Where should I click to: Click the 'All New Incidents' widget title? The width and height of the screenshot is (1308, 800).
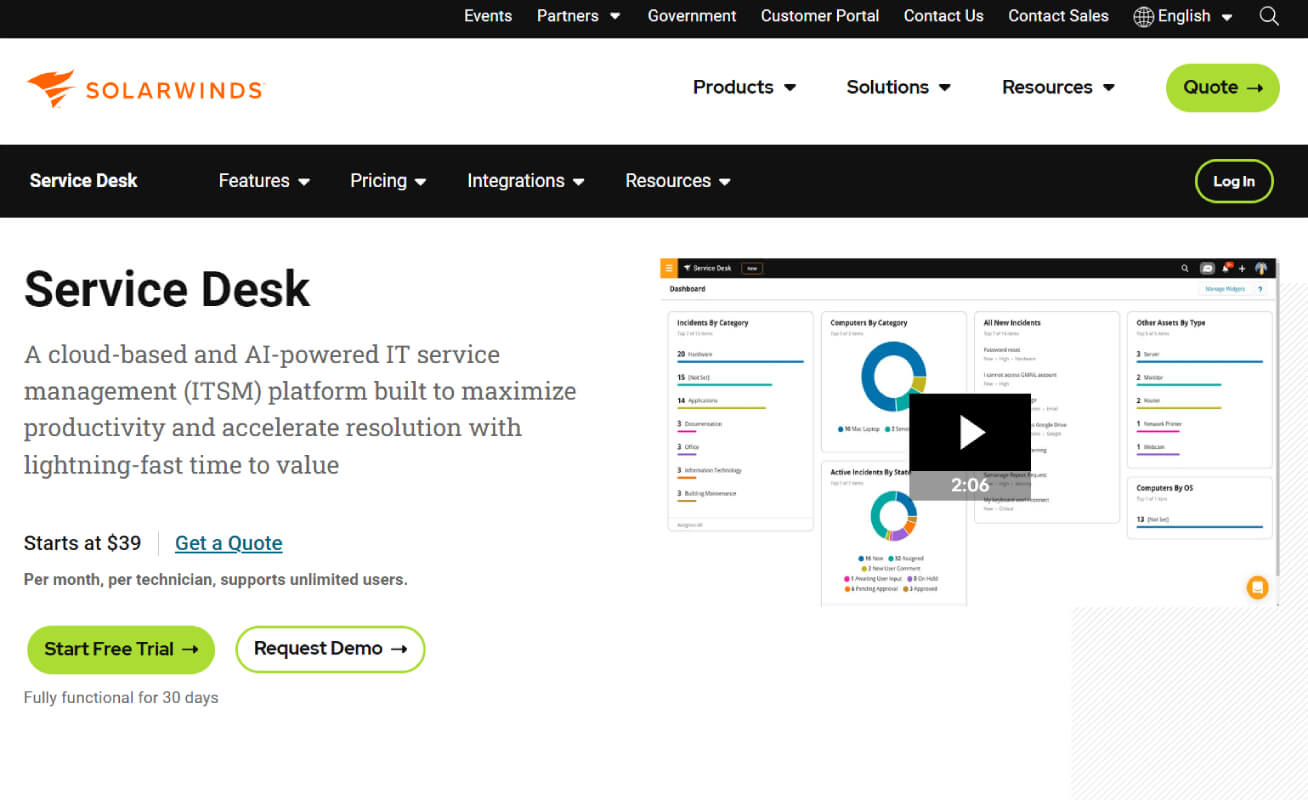pos(1012,323)
